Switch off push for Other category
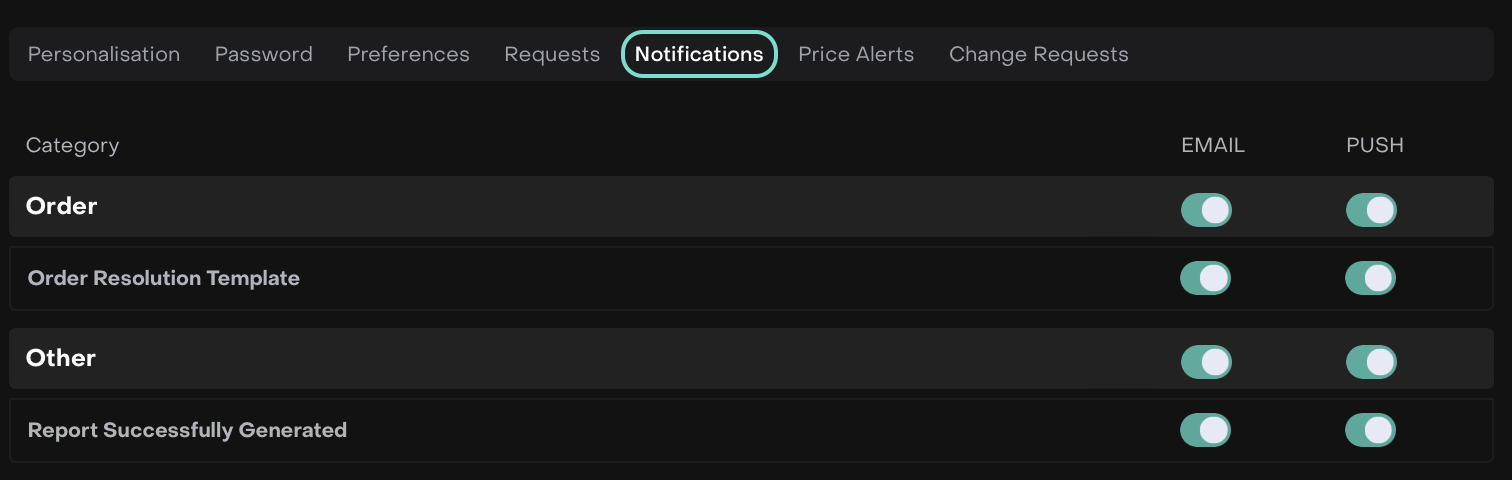This screenshot has width=1512, height=480. (x=1371, y=362)
